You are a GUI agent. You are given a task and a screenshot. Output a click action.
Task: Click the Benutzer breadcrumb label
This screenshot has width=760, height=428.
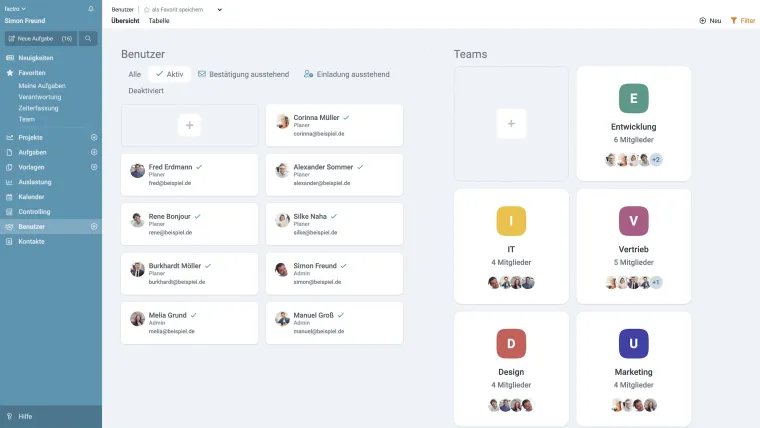123,10
